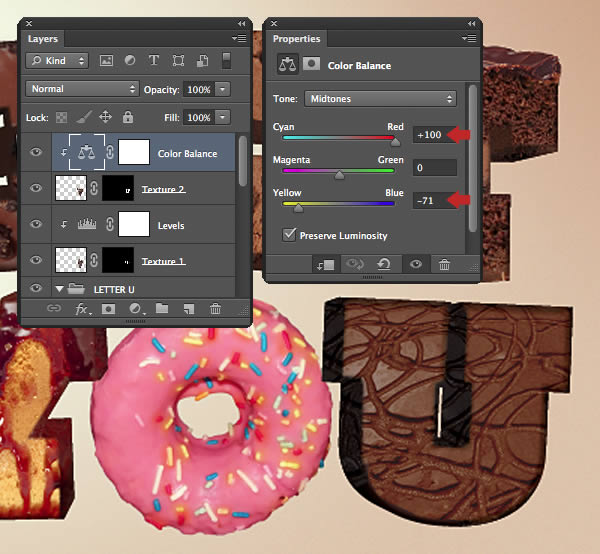Lock transparent pixels
Screen dimensions: 600x554
pos(61,117)
